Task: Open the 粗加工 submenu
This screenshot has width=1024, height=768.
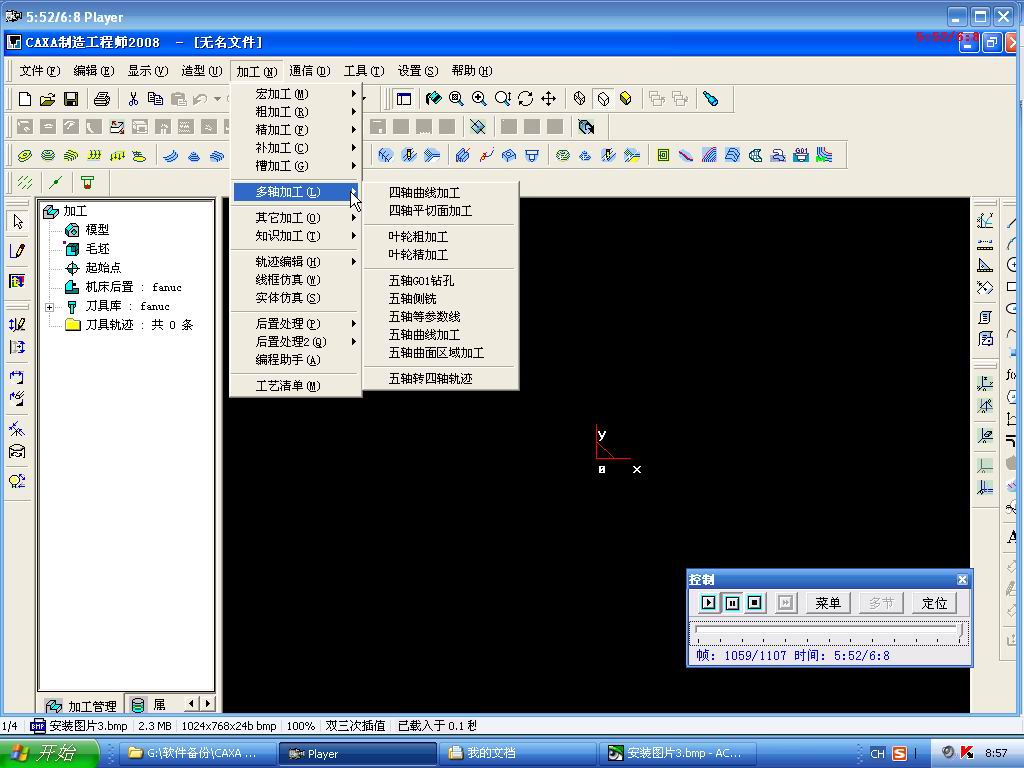Action: coord(296,112)
